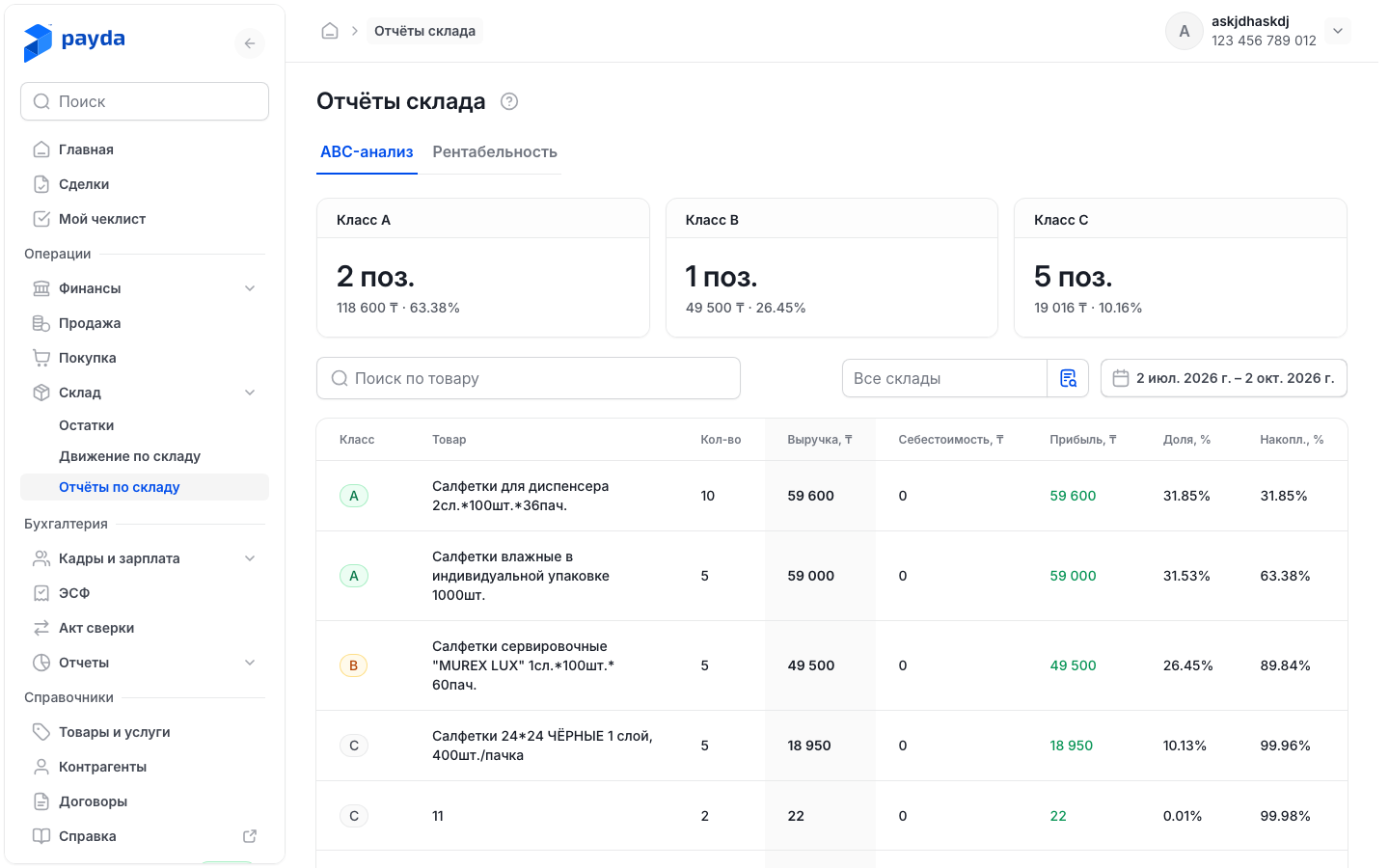Click the Мой чеклист checkbox icon
This screenshot has height=868, width=1389.
point(41,219)
